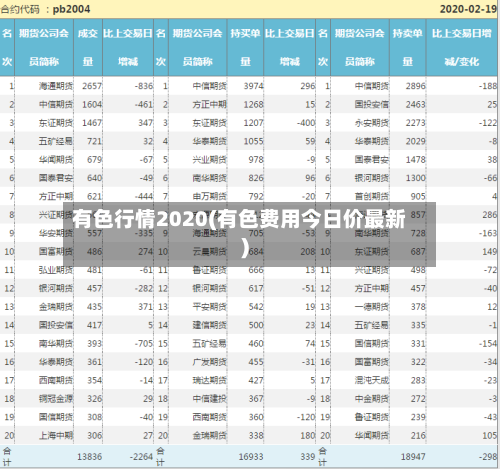Image resolution: width=500 pixels, height=469 pixels.
Task: Click the company name 永安期货
Action: point(372,123)
